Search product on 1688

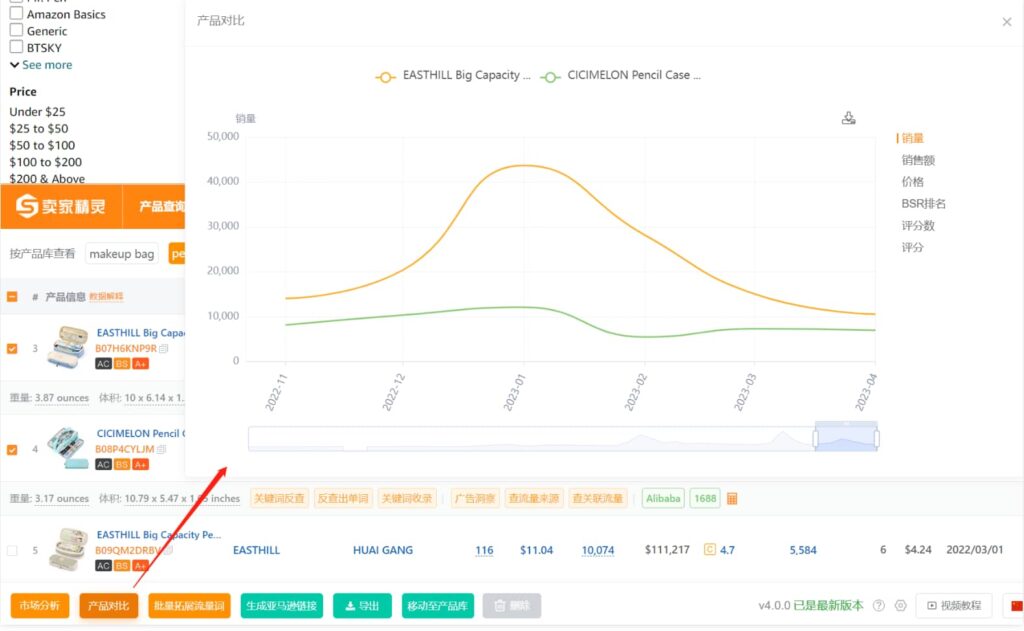[705, 498]
